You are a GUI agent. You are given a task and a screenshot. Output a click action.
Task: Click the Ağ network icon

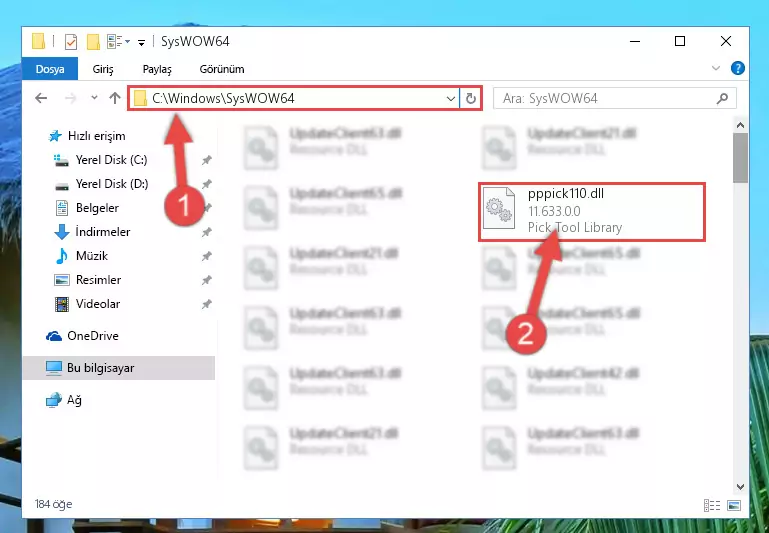pos(53,400)
